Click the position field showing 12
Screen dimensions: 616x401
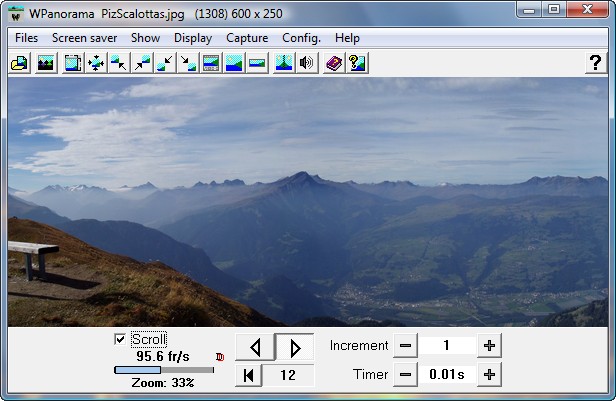coord(288,375)
